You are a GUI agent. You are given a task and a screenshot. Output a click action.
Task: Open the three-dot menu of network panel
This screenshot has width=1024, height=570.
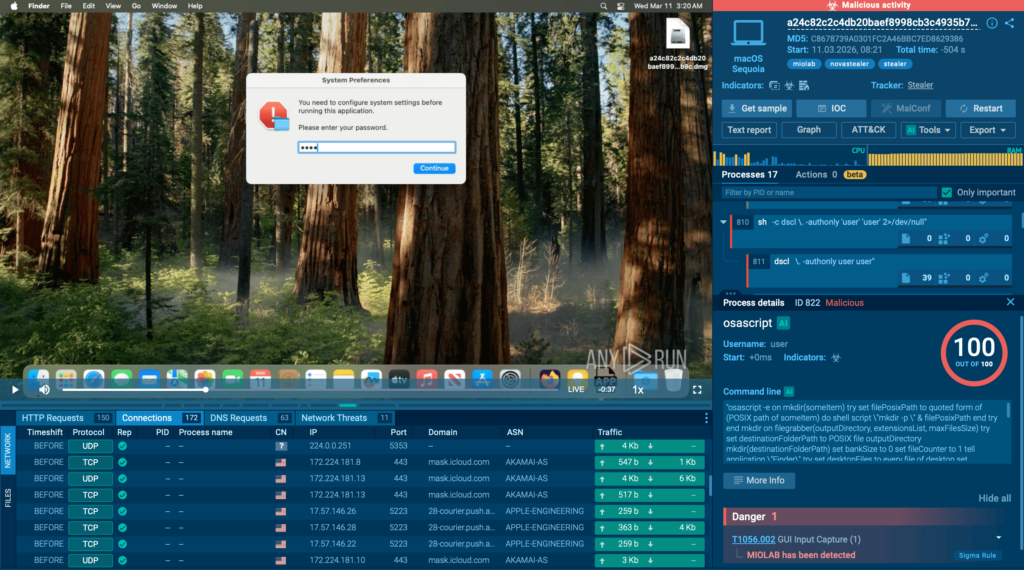coord(706,418)
